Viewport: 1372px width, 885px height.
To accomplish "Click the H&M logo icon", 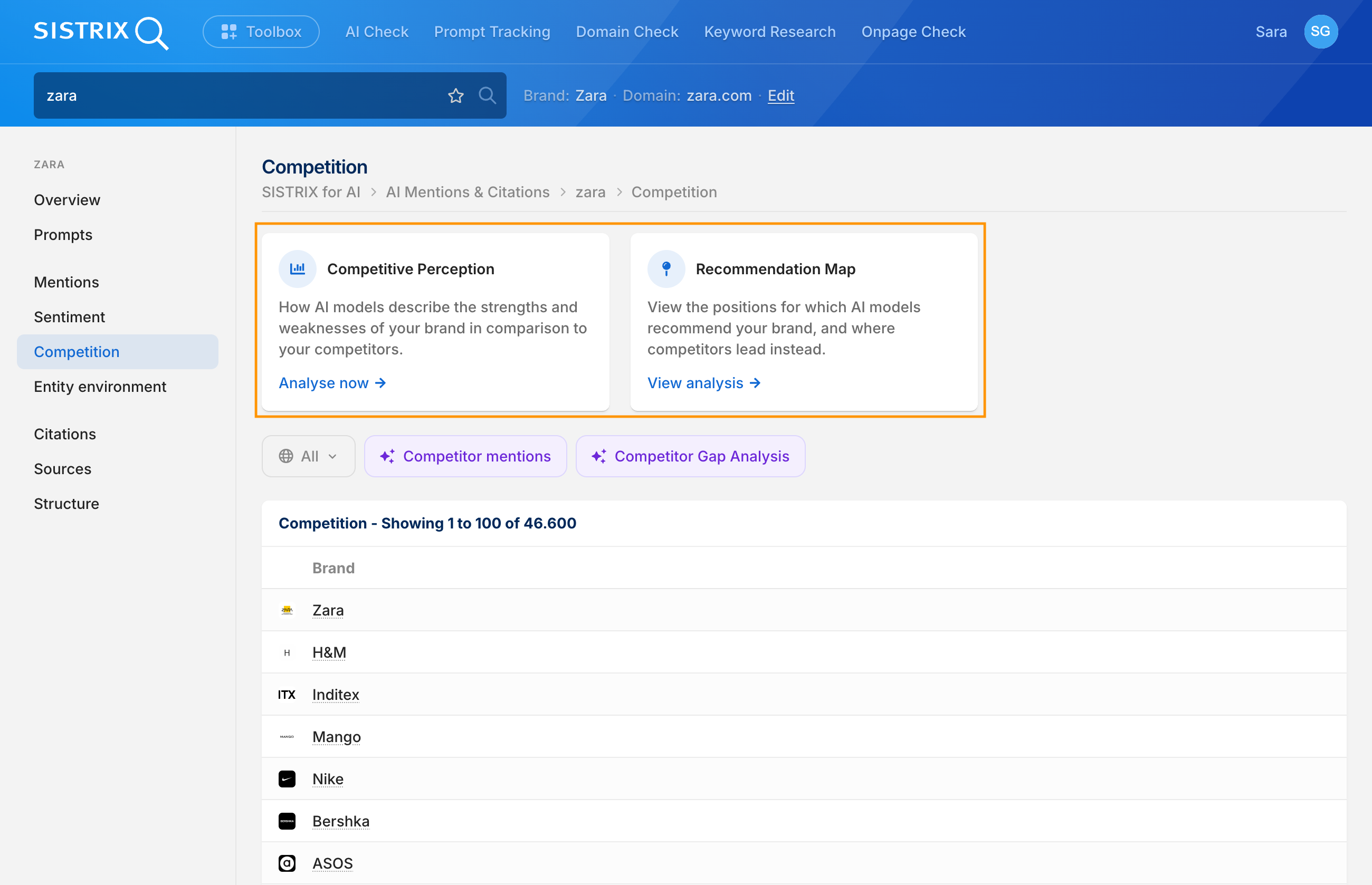I will [x=287, y=652].
